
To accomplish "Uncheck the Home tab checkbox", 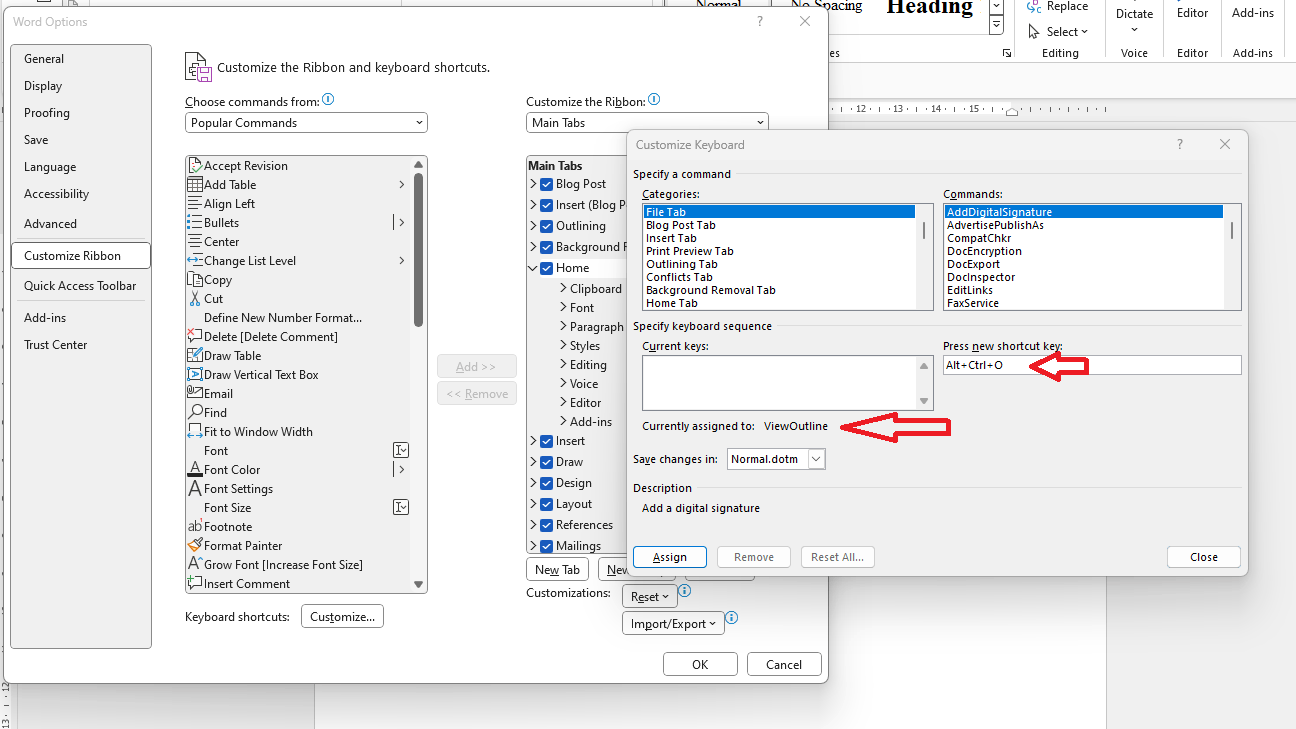I will [x=546, y=268].
